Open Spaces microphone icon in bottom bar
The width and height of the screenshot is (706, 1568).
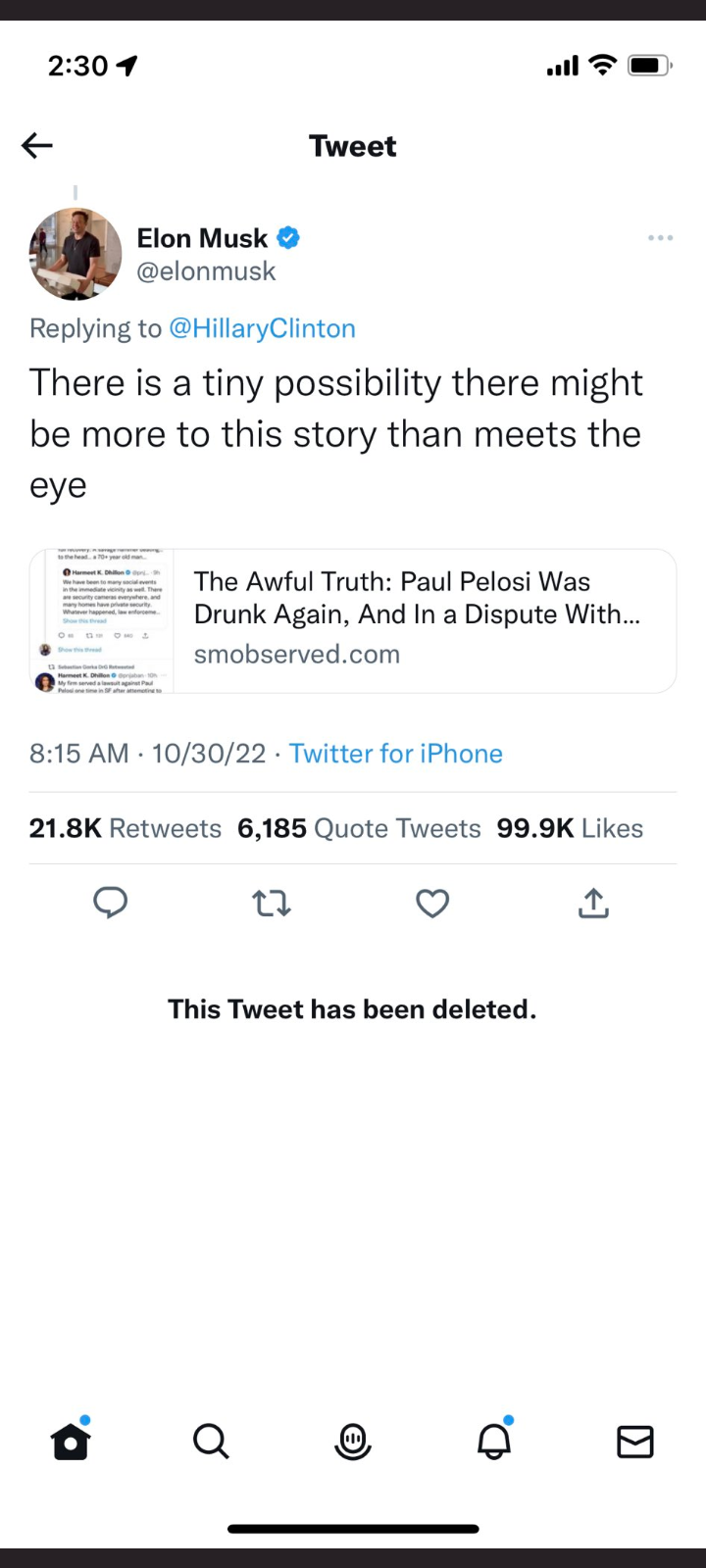353,1442
